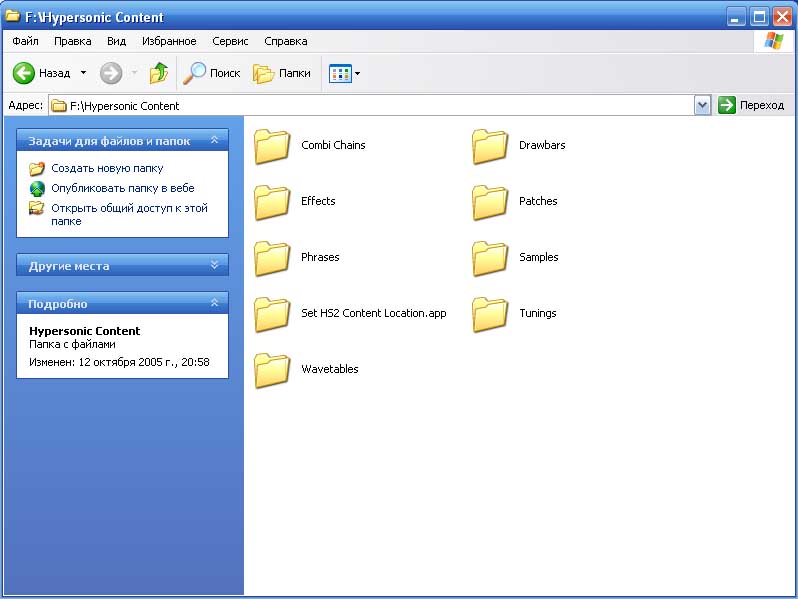Click the Windows flag logo
This screenshot has height=599, width=798.
774,41
